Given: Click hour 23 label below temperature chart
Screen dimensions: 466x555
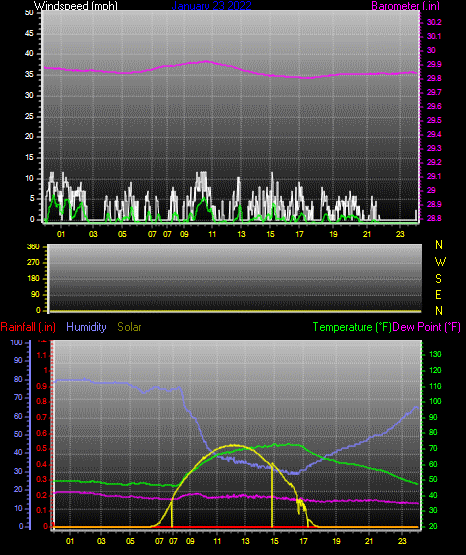Looking at the screenshot, I should [x=402, y=541].
